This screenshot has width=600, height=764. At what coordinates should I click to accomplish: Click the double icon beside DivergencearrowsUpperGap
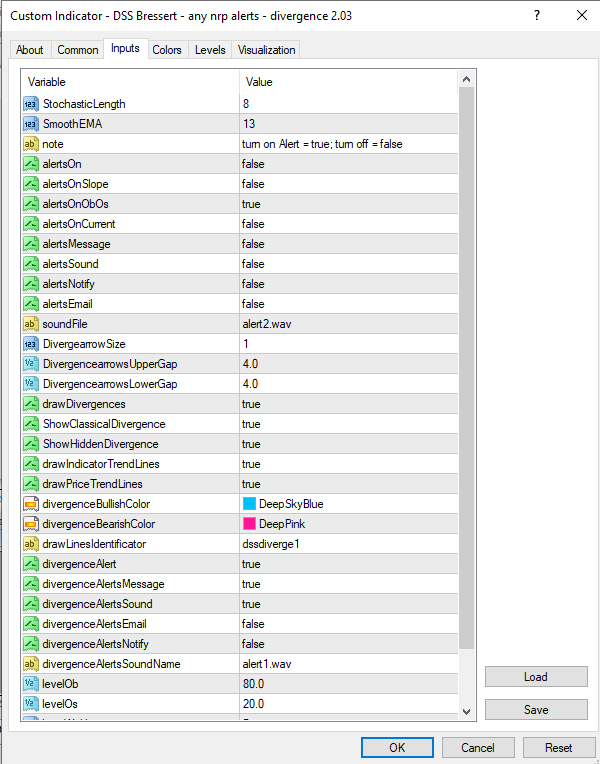pyautogui.click(x=31, y=363)
